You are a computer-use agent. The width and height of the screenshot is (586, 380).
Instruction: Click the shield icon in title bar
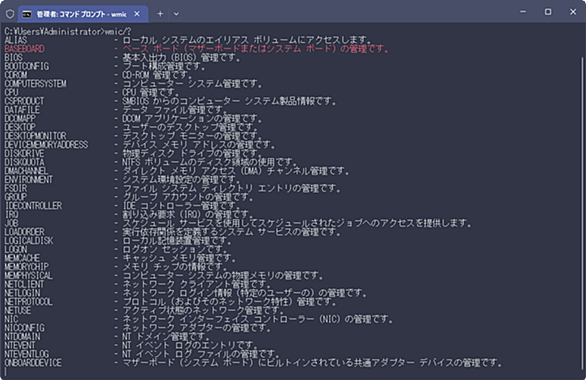click(x=10, y=14)
